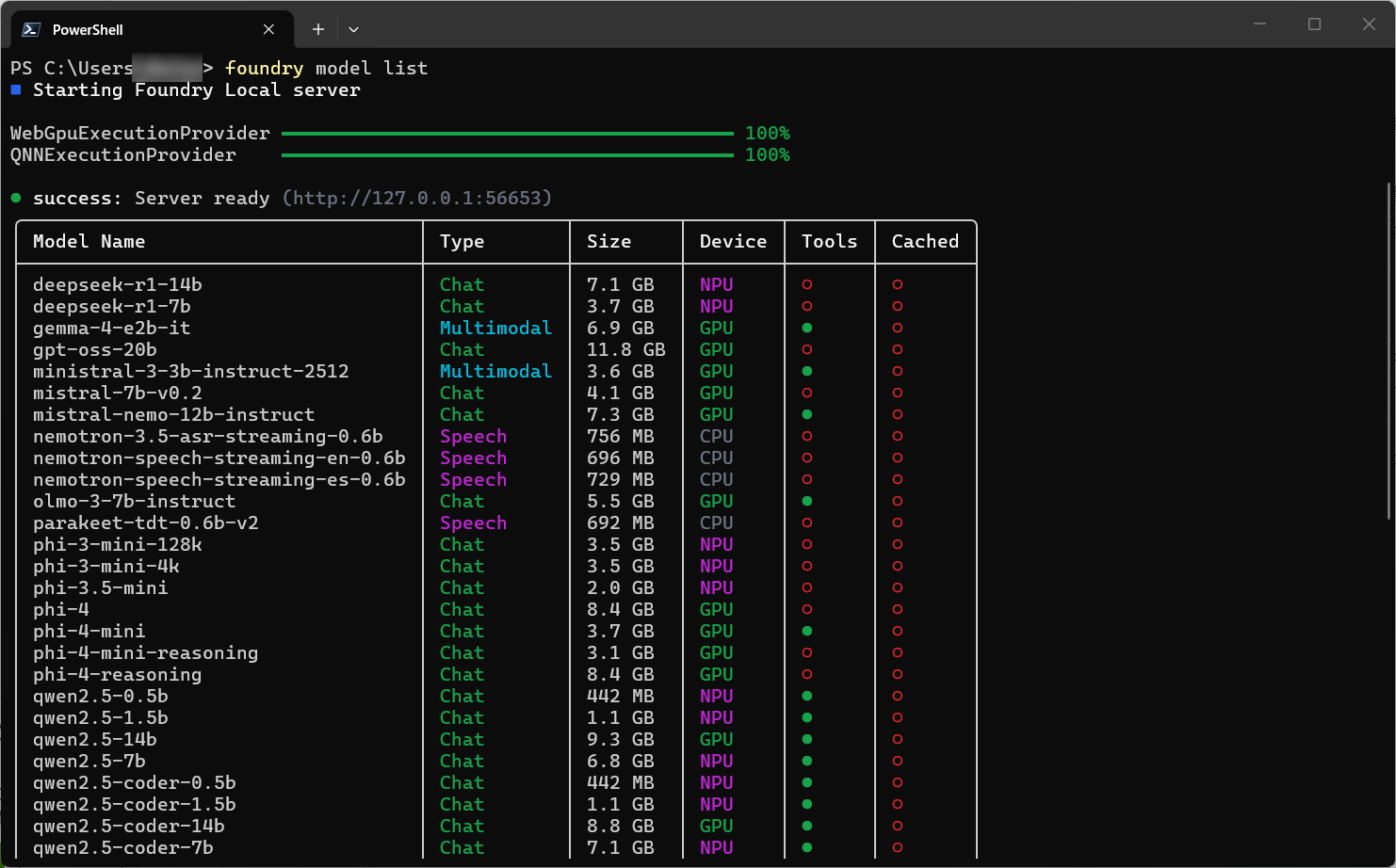Select the model name gemma-4-e2b-it
1396x868 pixels.
coord(111,328)
